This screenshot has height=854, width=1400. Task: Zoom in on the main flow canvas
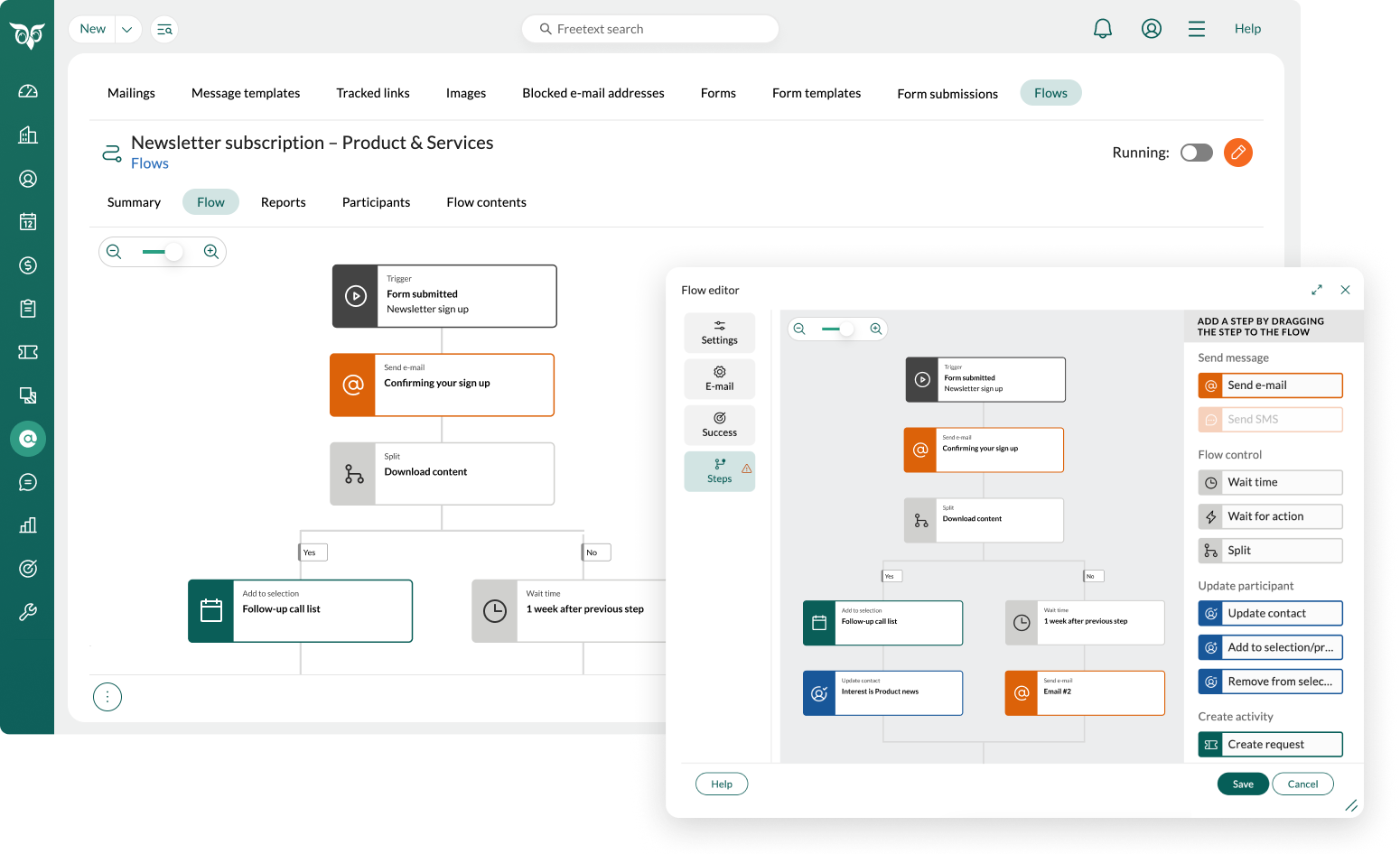[x=211, y=252]
